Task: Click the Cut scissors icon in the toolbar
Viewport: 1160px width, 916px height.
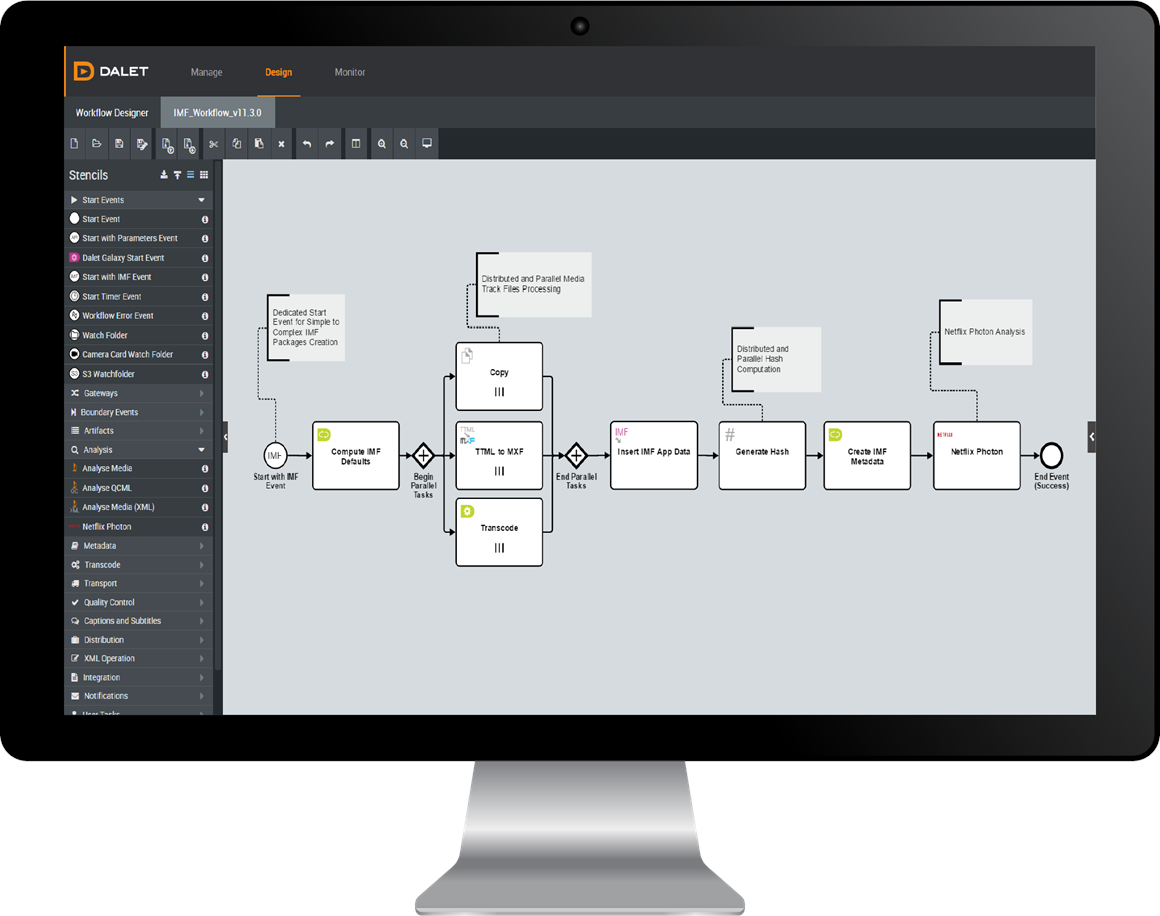Action: (213, 144)
